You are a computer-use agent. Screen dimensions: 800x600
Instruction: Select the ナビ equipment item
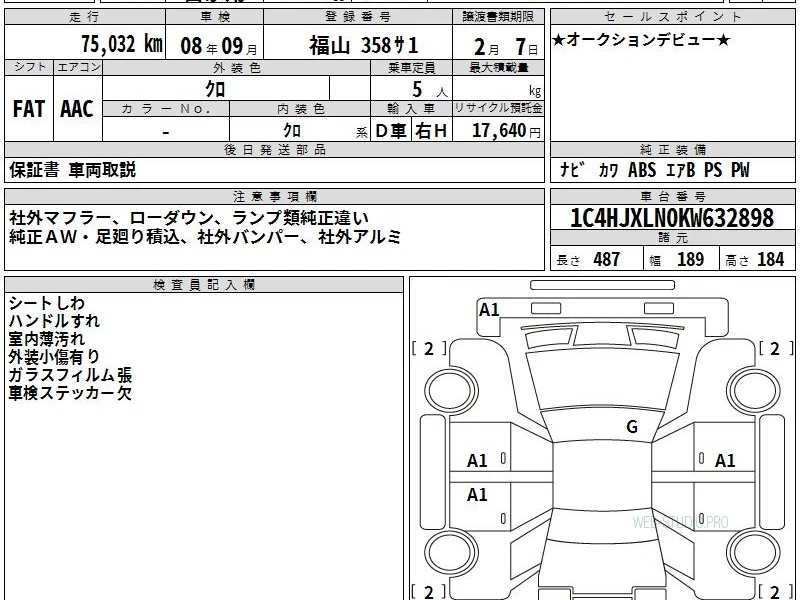[x=571, y=169]
